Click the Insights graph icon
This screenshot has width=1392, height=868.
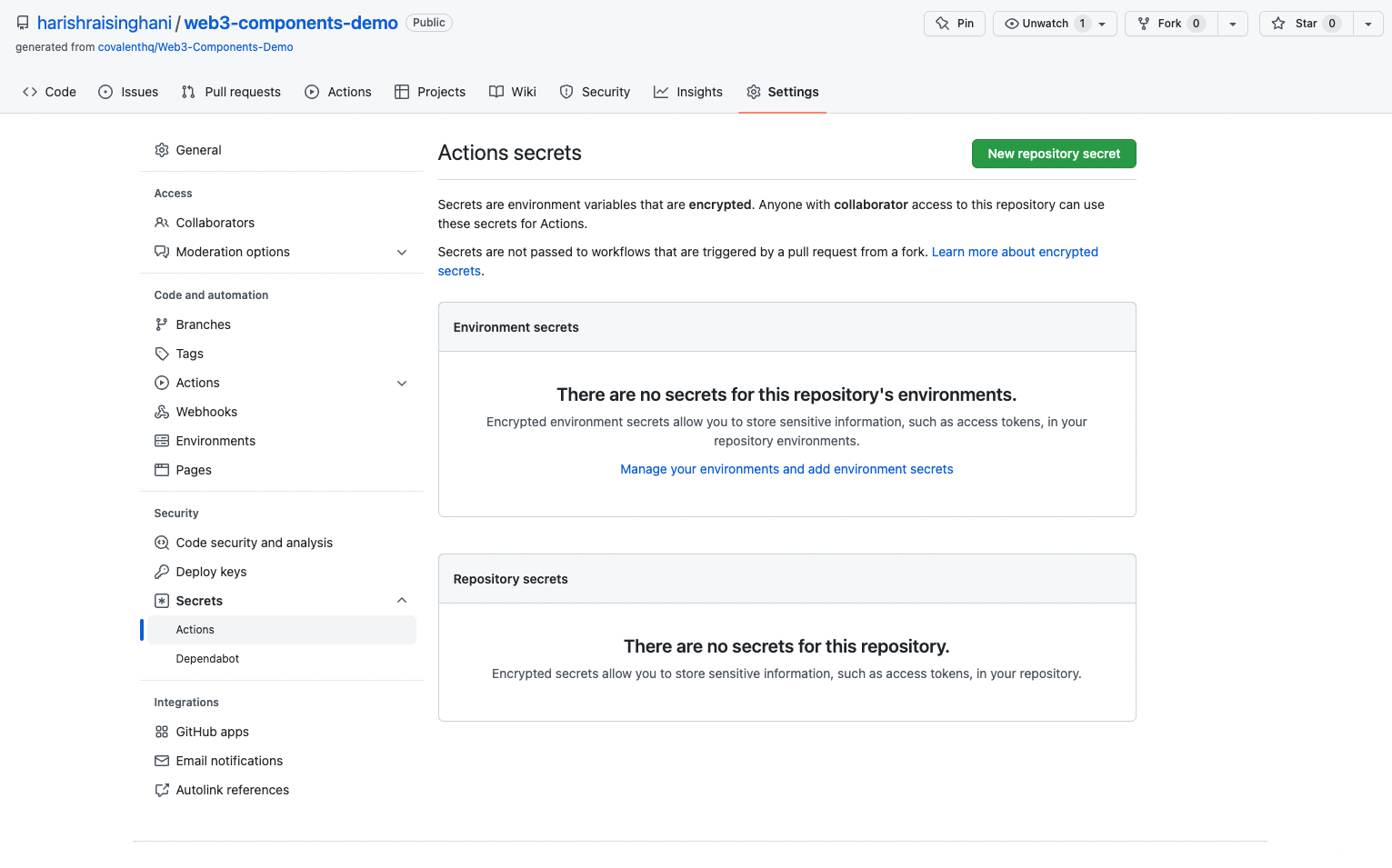(x=661, y=92)
